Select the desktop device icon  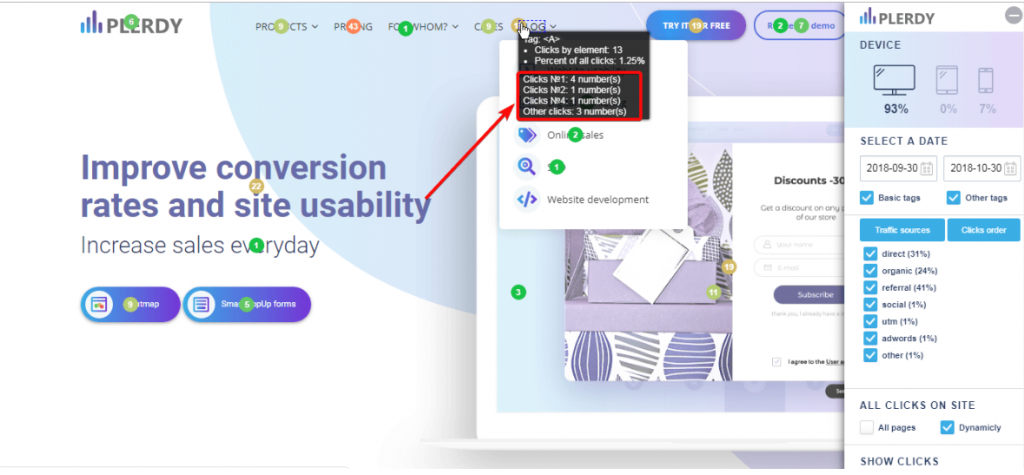[x=894, y=80]
